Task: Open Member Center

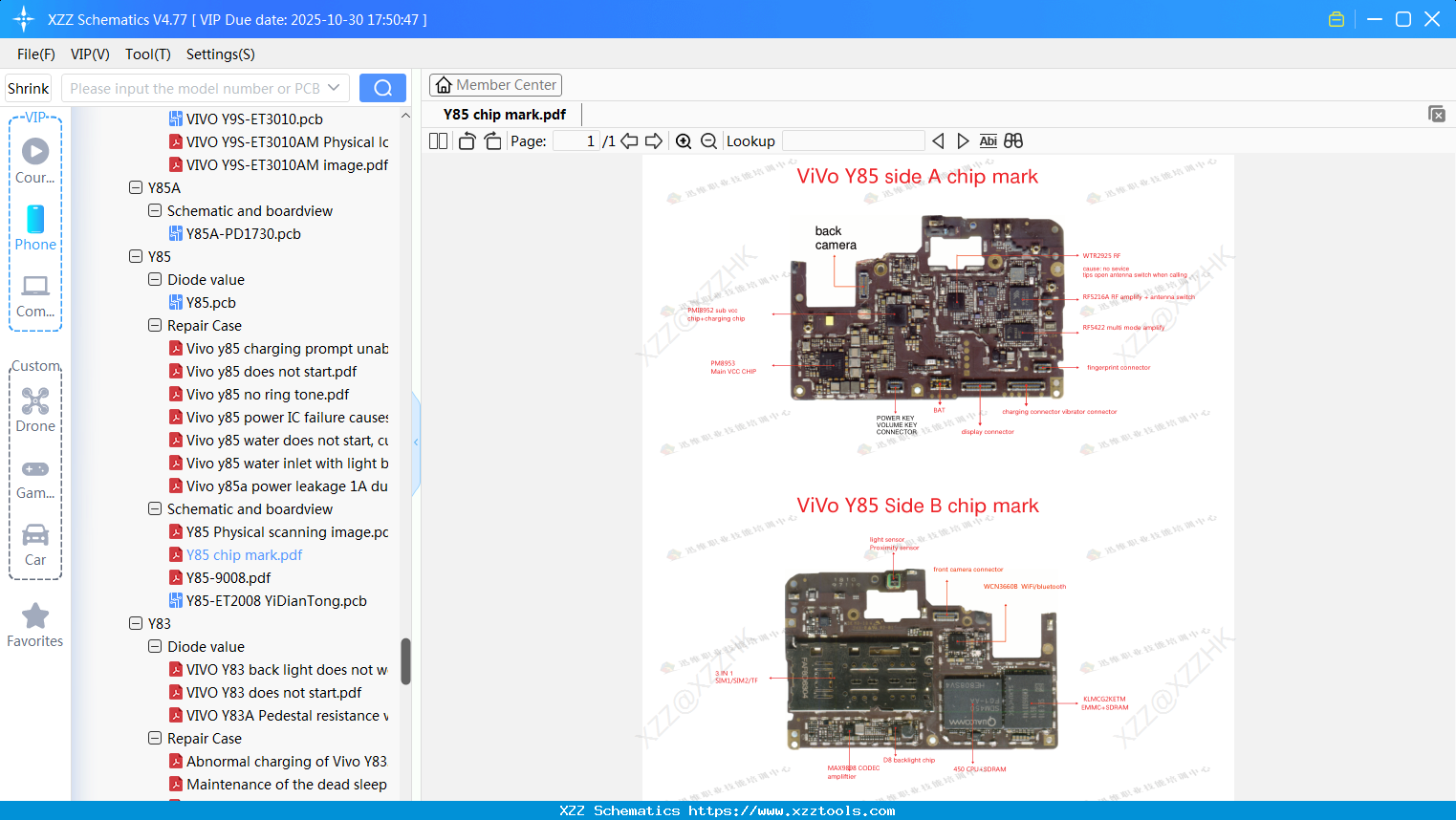Action: pos(495,84)
